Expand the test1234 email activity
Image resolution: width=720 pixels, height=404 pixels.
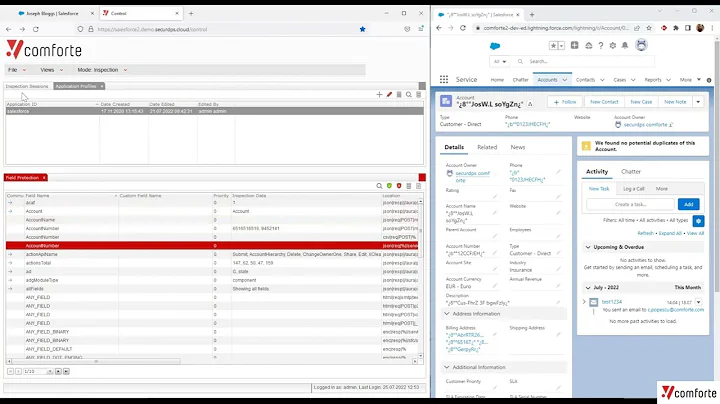(584, 302)
